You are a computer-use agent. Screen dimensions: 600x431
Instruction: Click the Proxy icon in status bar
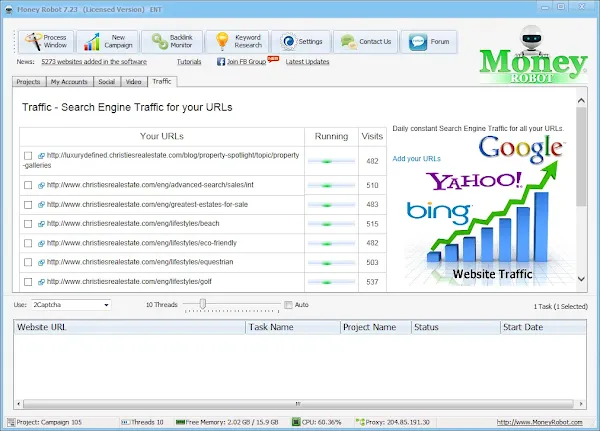pyautogui.click(x=360, y=422)
